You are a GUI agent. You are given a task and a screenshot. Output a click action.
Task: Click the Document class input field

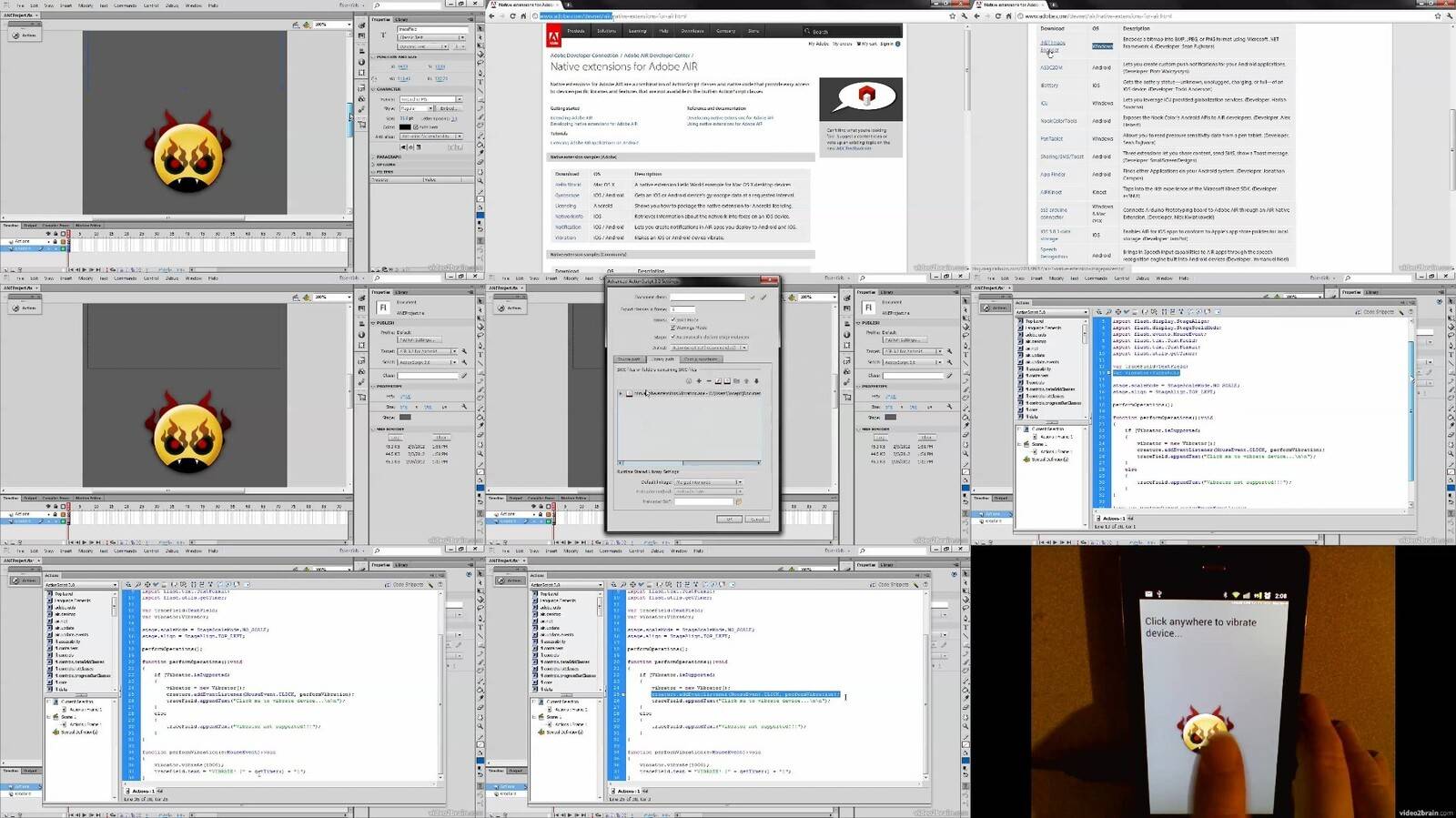[x=708, y=297]
